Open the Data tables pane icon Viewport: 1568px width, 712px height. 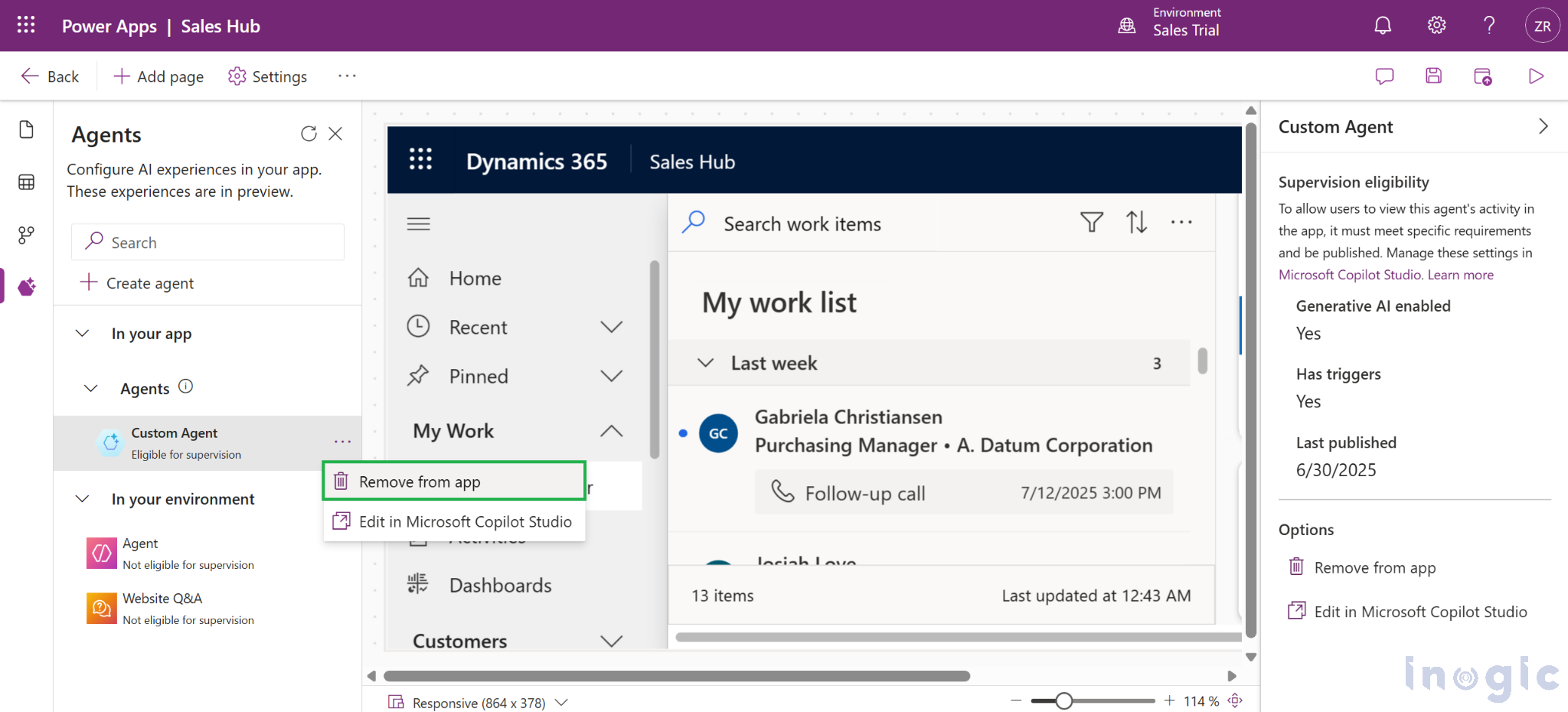(x=27, y=182)
